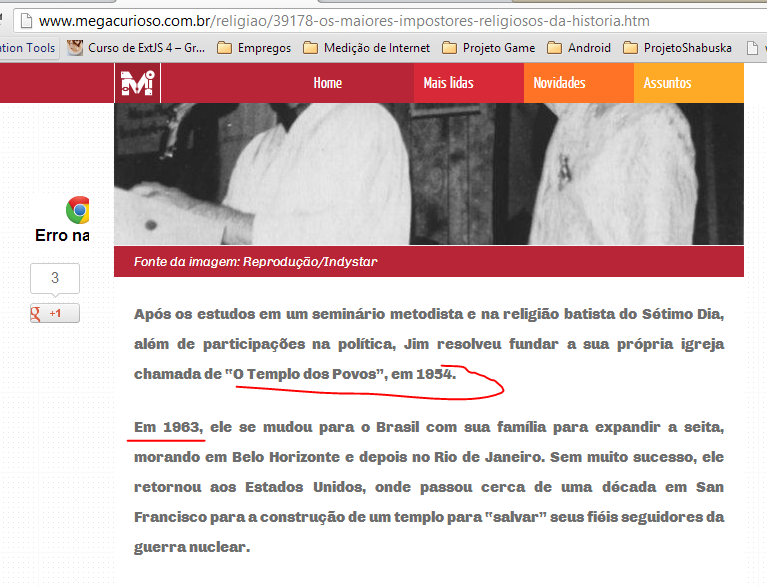Click the 'Em 1963' underlined text

click(x=168, y=427)
